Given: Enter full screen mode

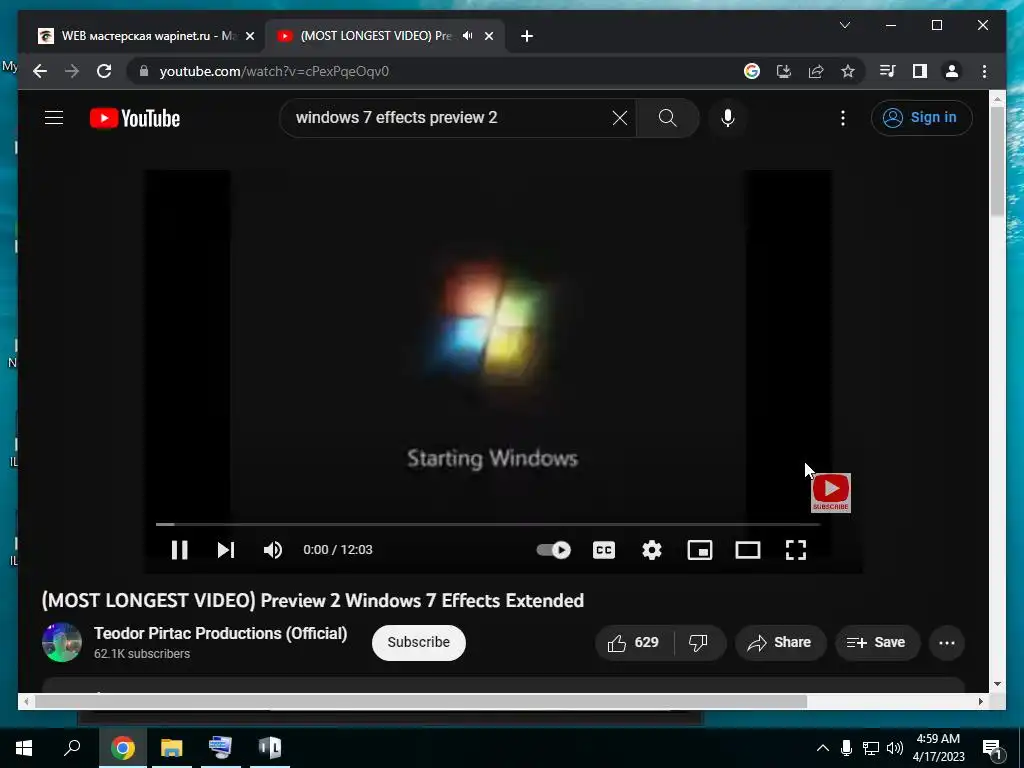Looking at the screenshot, I should [795, 550].
